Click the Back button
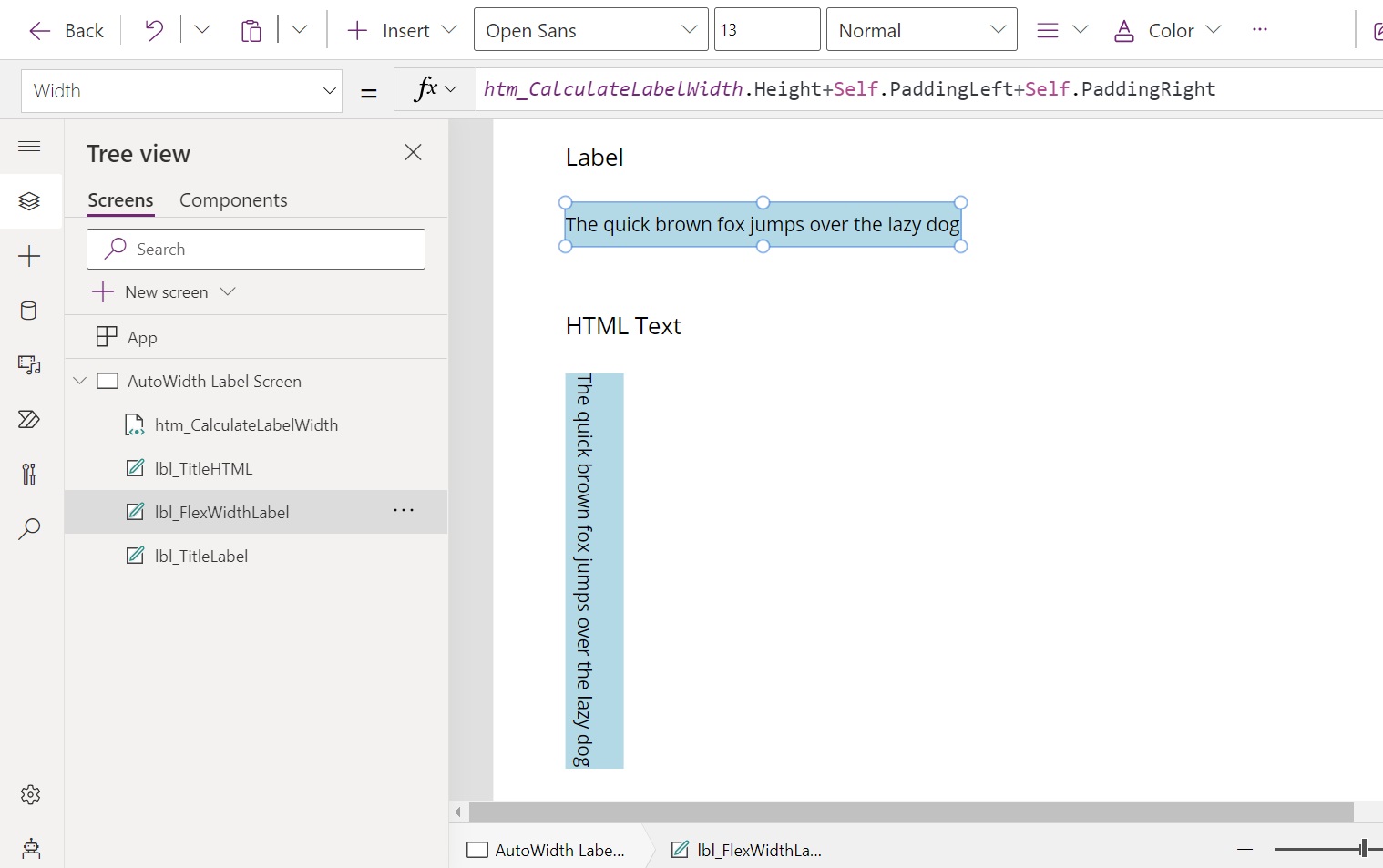1383x868 pixels. (66, 30)
